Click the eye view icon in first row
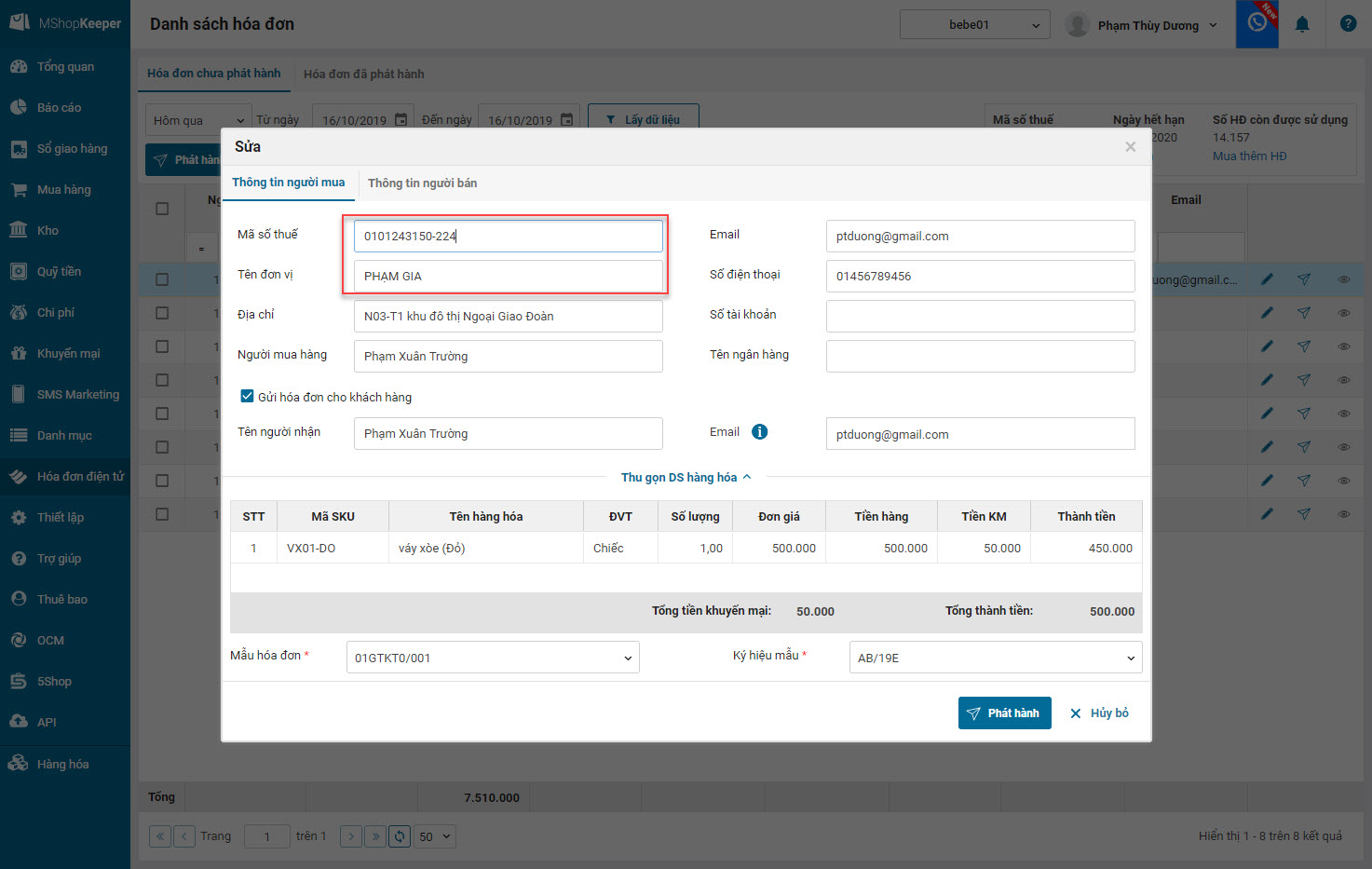This screenshot has height=869, width=1372. (x=1343, y=279)
